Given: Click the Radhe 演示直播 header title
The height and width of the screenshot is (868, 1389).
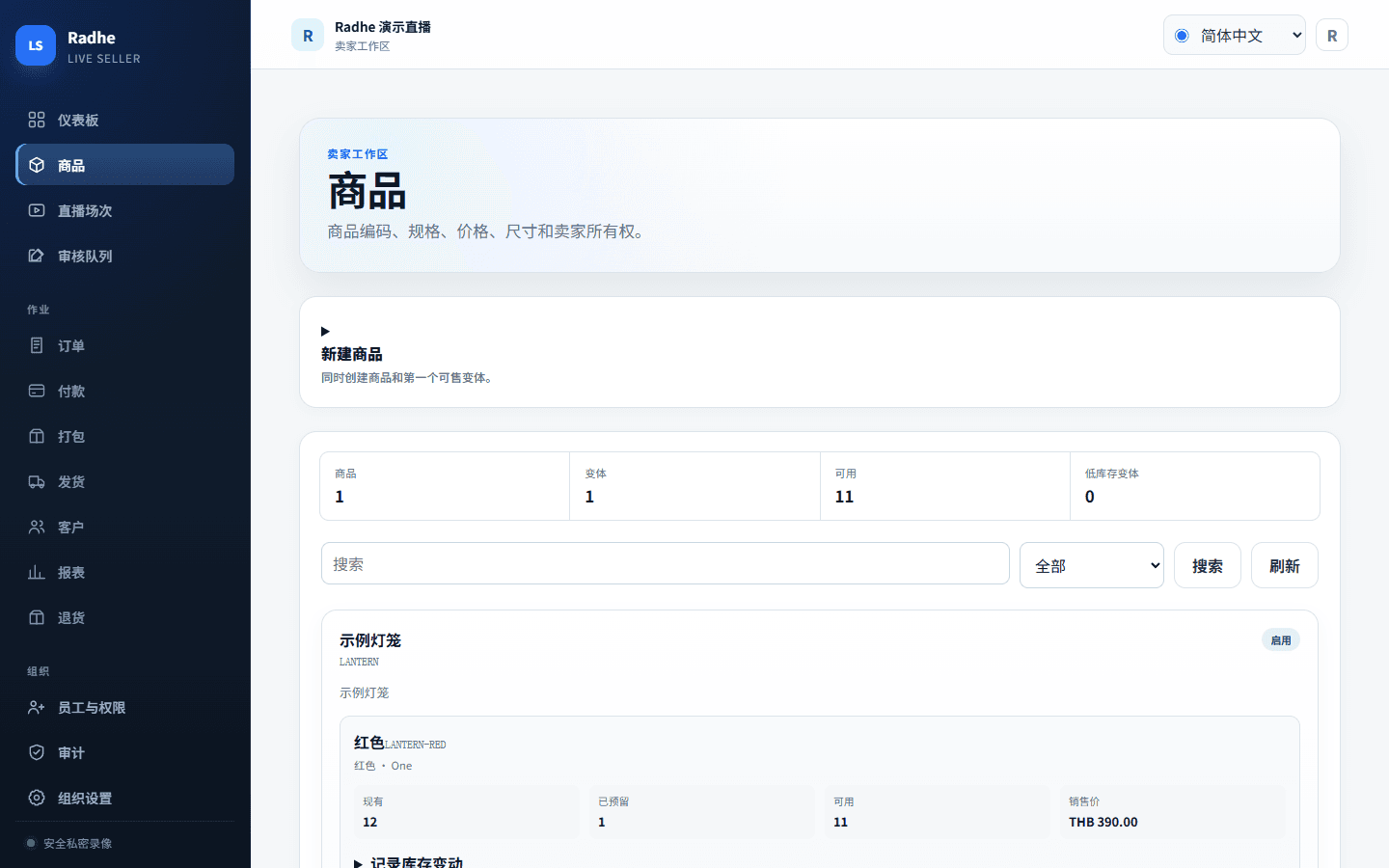Looking at the screenshot, I should [383, 27].
